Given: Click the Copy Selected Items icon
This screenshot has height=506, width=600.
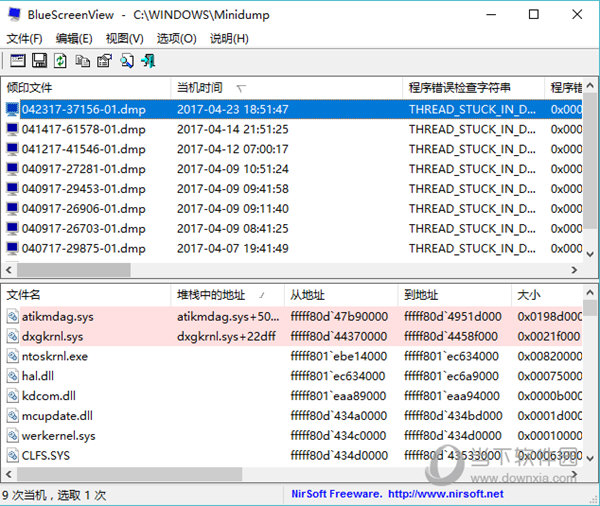Looking at the screenshot, I should (x=82, y=62).
